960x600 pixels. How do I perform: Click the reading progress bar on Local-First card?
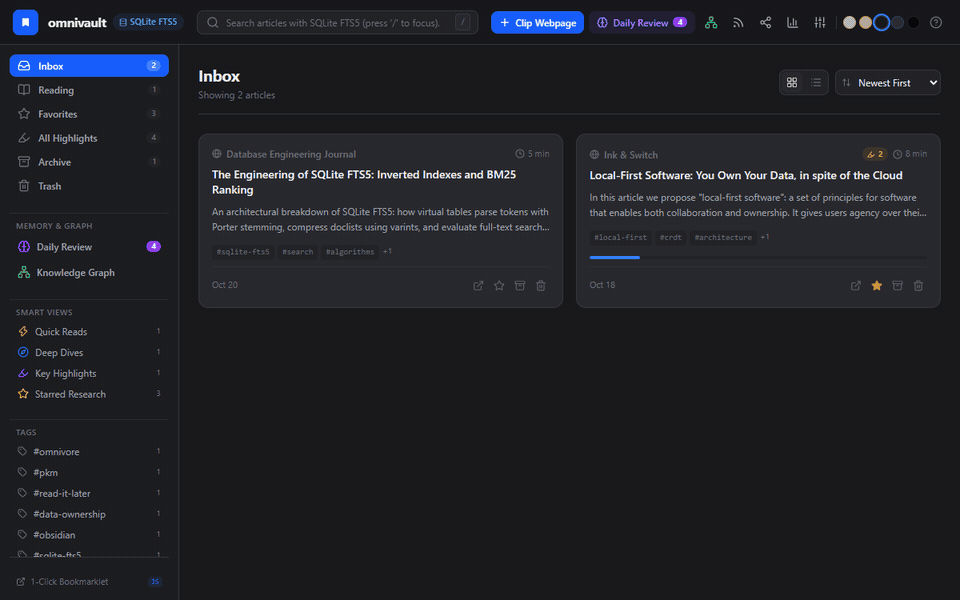pos(758,258)
